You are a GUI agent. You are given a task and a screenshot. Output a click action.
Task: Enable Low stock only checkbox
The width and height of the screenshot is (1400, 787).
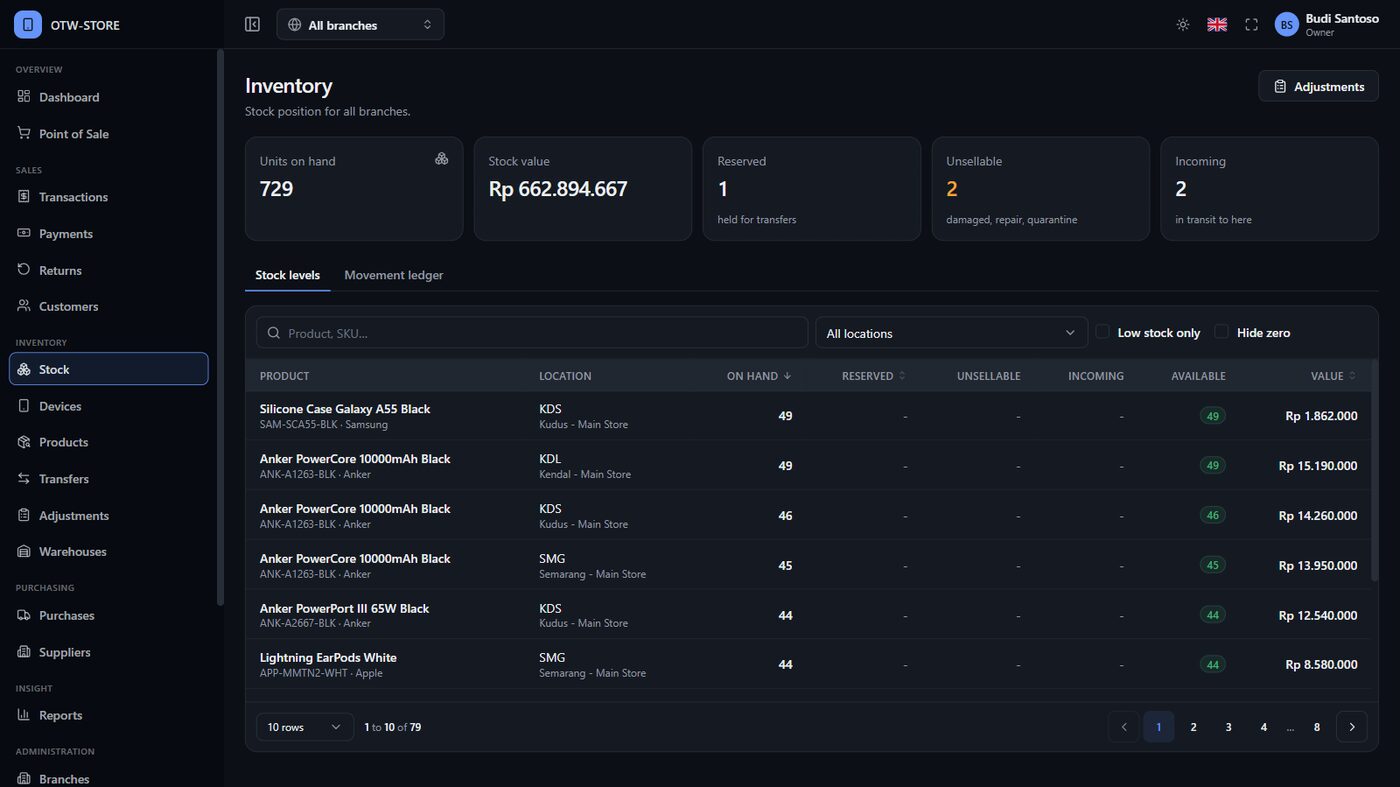click(1103, 332)
